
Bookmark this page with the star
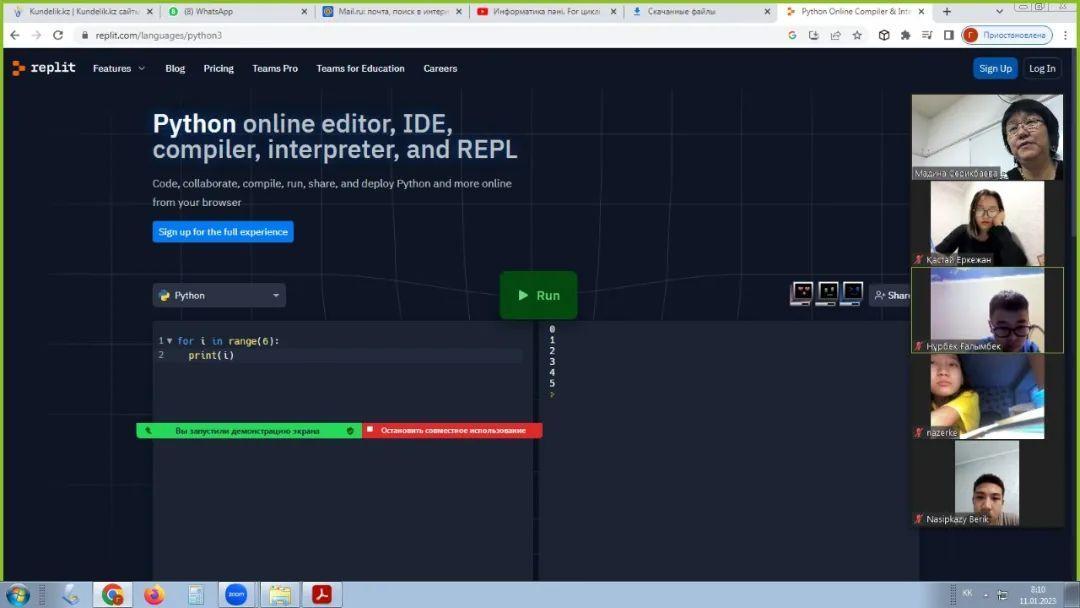(x=857, y=35)
